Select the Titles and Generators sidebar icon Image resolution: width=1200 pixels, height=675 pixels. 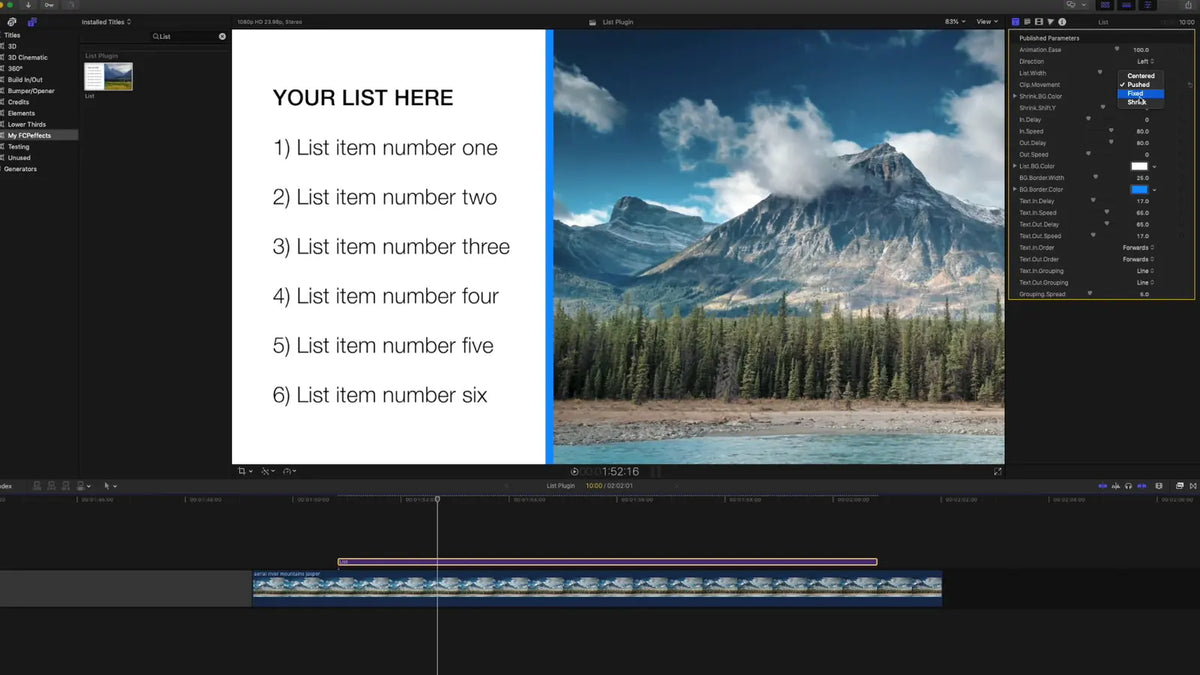(32, 22)
